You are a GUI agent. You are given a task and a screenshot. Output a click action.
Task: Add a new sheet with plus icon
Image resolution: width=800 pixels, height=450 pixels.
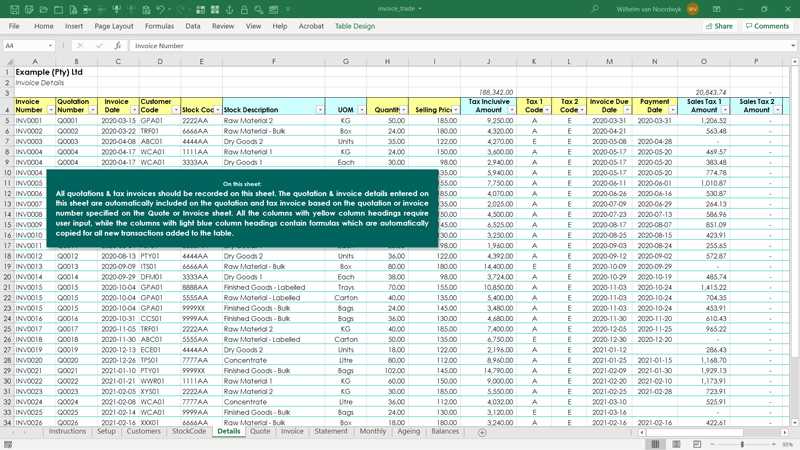482,432
